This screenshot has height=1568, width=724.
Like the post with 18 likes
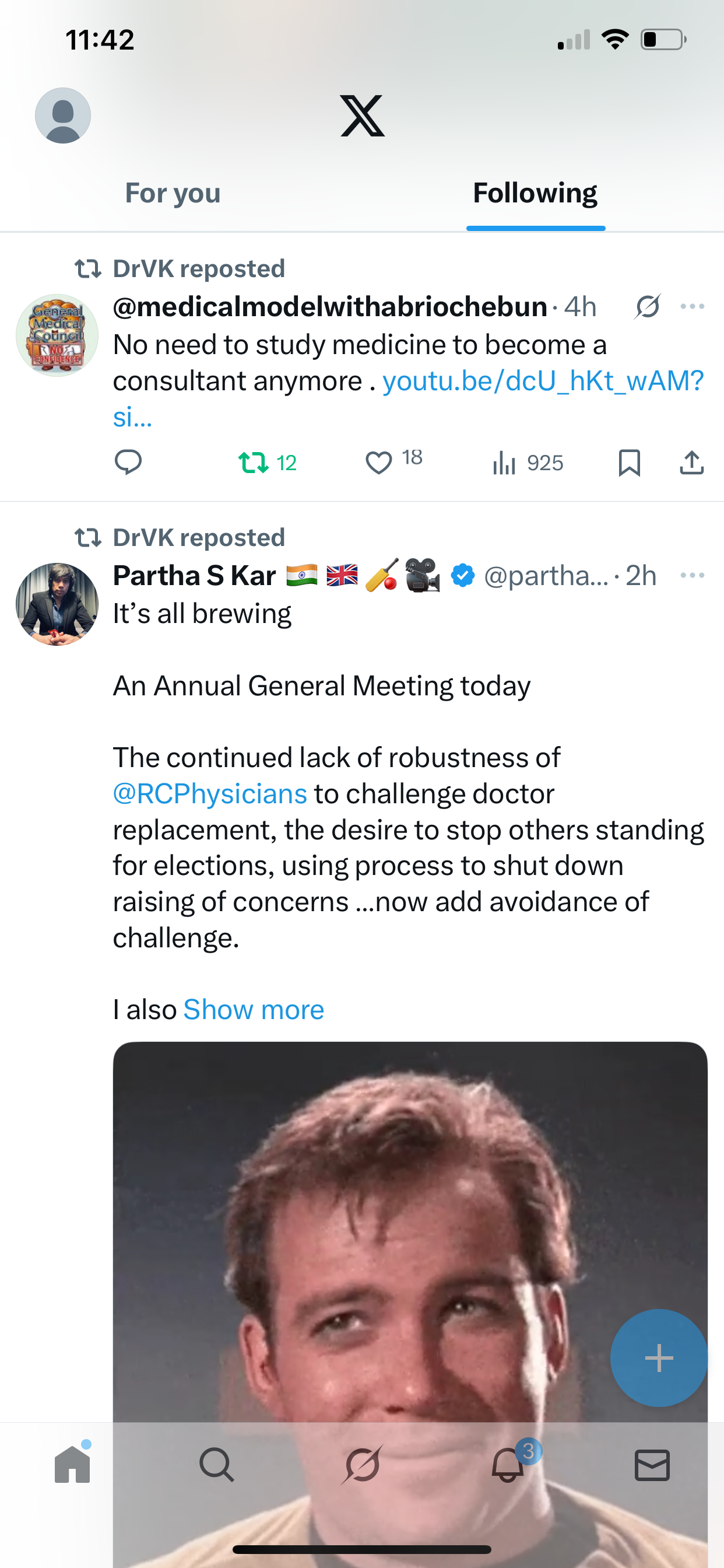click(x=379, y=463)
